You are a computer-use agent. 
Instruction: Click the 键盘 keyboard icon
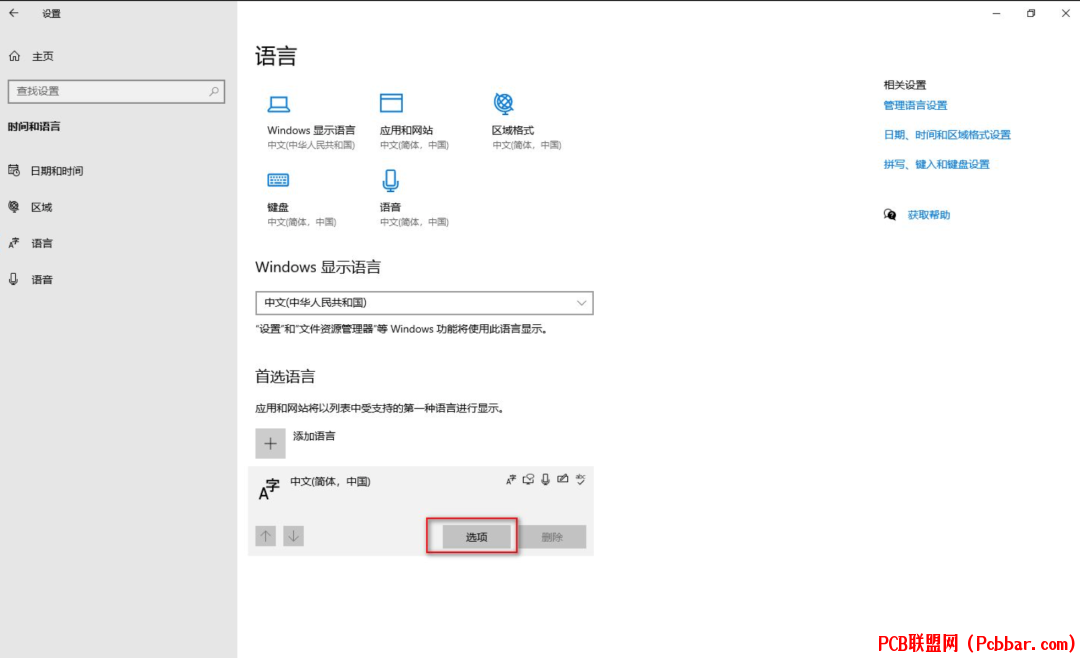(x=278, y=180)
